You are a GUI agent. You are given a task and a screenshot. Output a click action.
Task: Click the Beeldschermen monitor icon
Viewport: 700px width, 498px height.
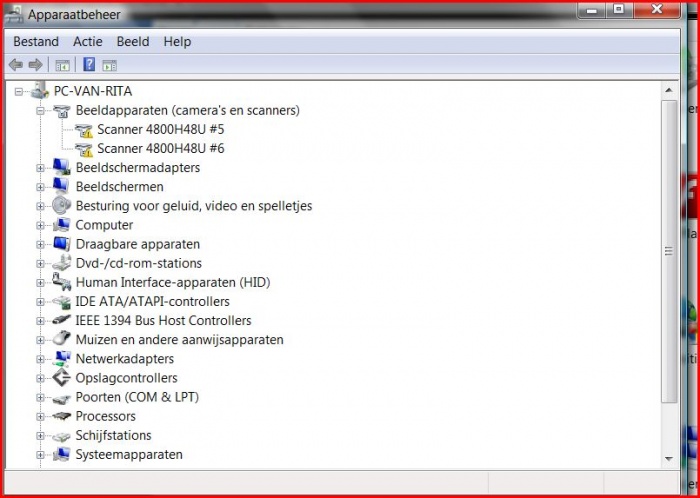point(61,186)
